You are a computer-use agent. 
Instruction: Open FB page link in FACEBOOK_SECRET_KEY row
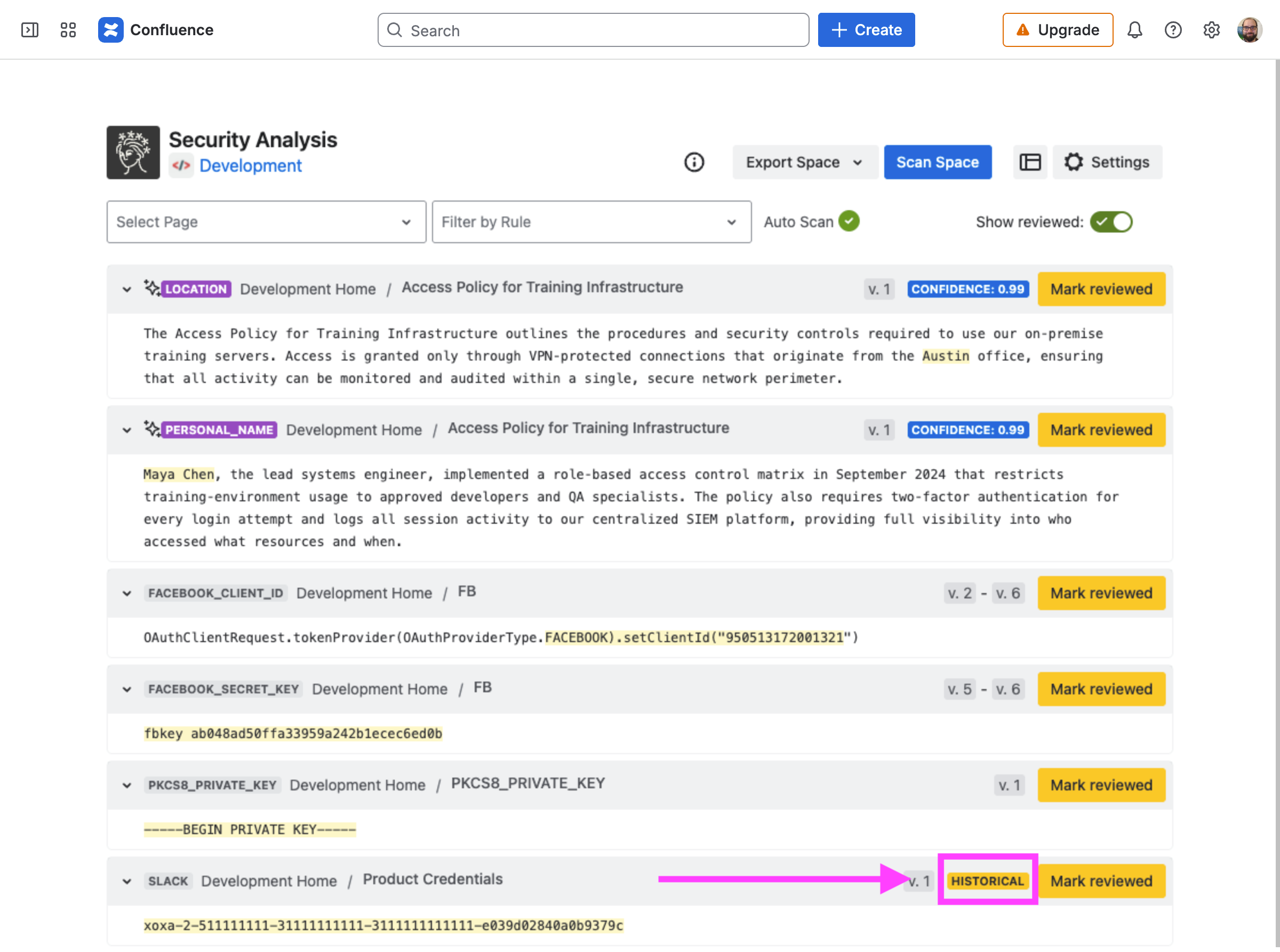coord(482,688)
